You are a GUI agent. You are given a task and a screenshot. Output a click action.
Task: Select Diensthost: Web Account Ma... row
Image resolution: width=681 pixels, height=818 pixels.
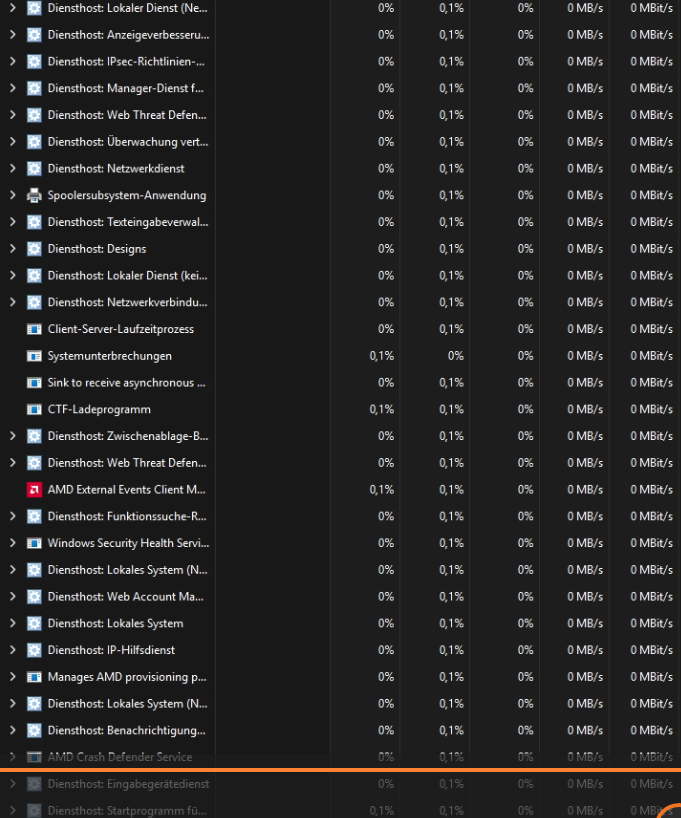click(340, 597)
